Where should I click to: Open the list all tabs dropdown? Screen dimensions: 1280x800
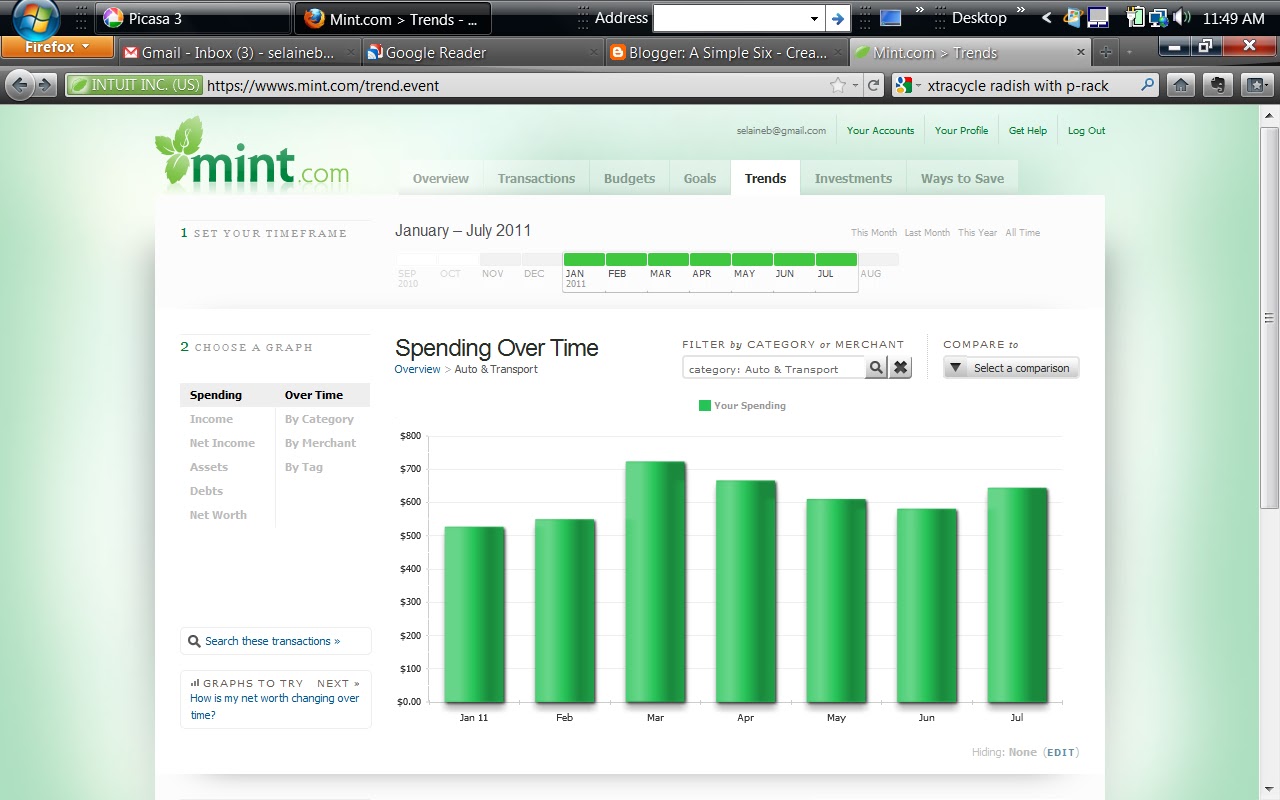tap(1129, 52)
